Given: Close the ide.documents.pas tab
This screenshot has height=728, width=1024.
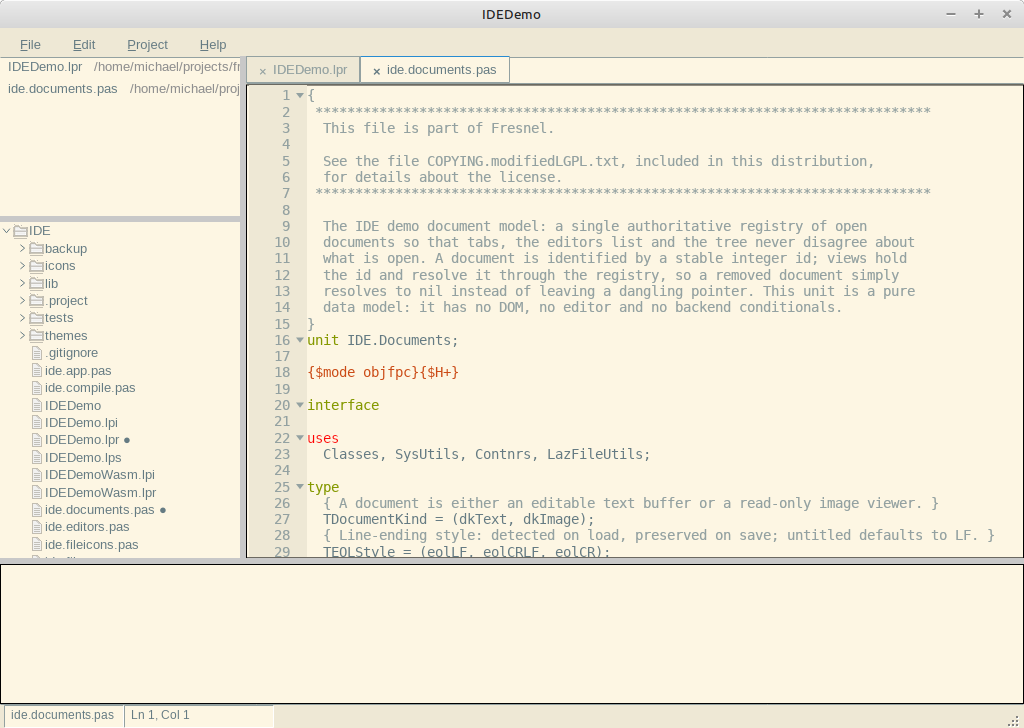Looking at the screenshot, I should [x=376, y=71].
